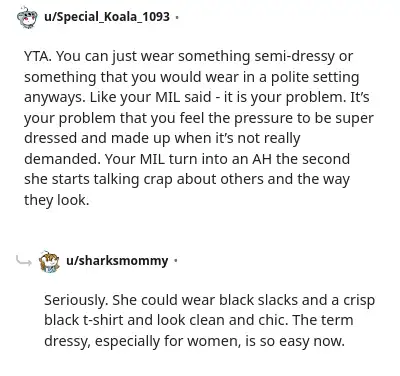
Task: Click "black t-shirt" in the sharksmommy reply
Action: point(84,320)
